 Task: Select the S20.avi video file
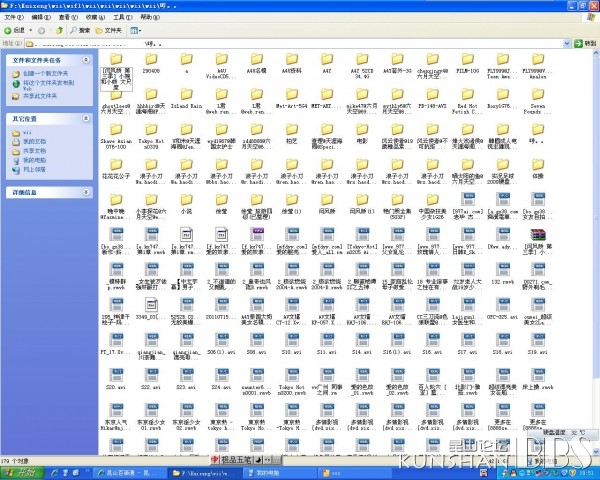[x=116, y=379]
